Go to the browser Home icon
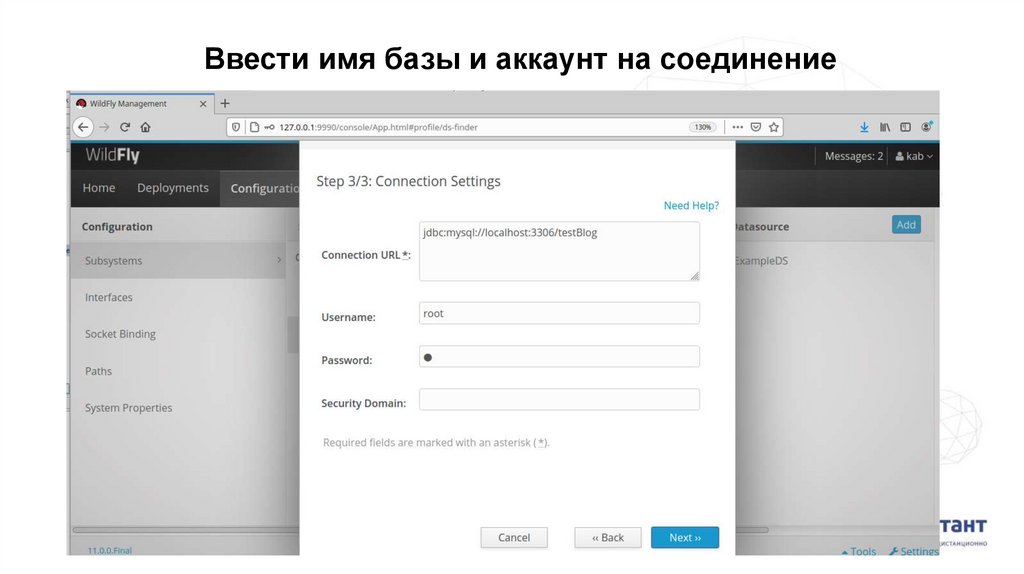 click(x=146, y=127)
